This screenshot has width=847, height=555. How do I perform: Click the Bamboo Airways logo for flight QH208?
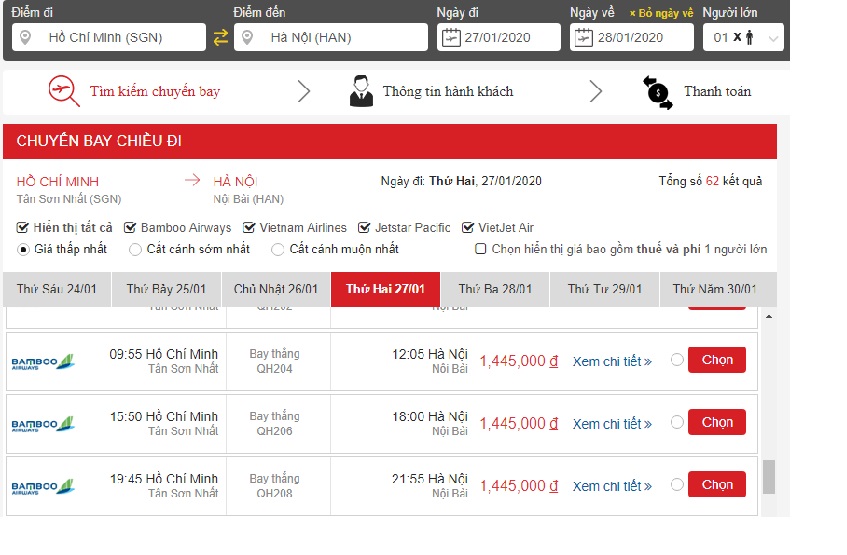coord(43,486)
